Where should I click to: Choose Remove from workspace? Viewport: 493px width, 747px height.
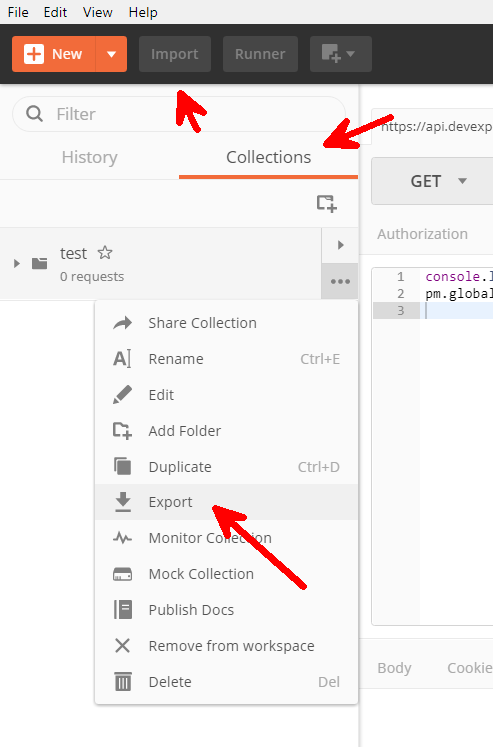[x=226, y=646]
